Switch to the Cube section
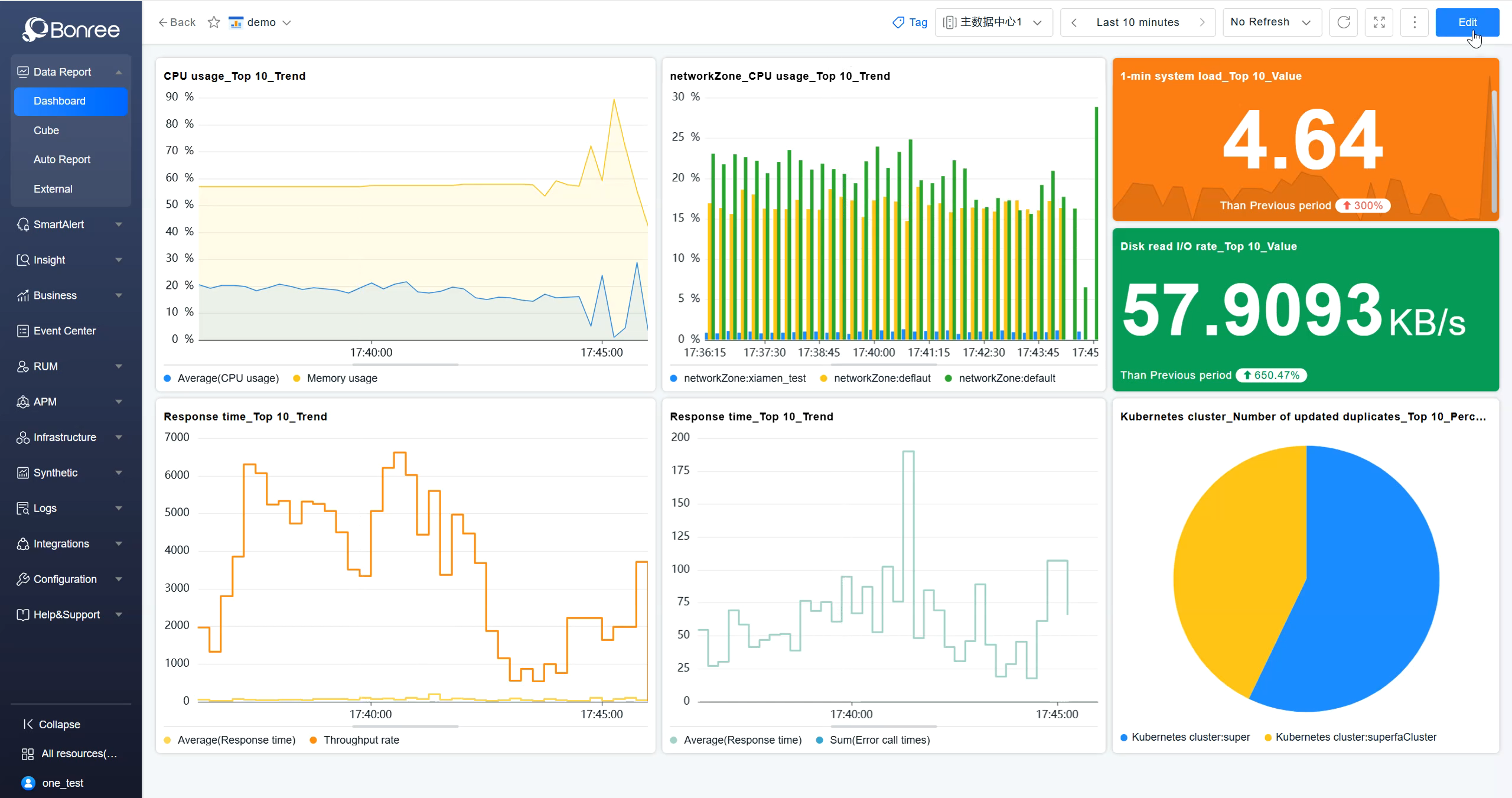 (x=46, y=131)
